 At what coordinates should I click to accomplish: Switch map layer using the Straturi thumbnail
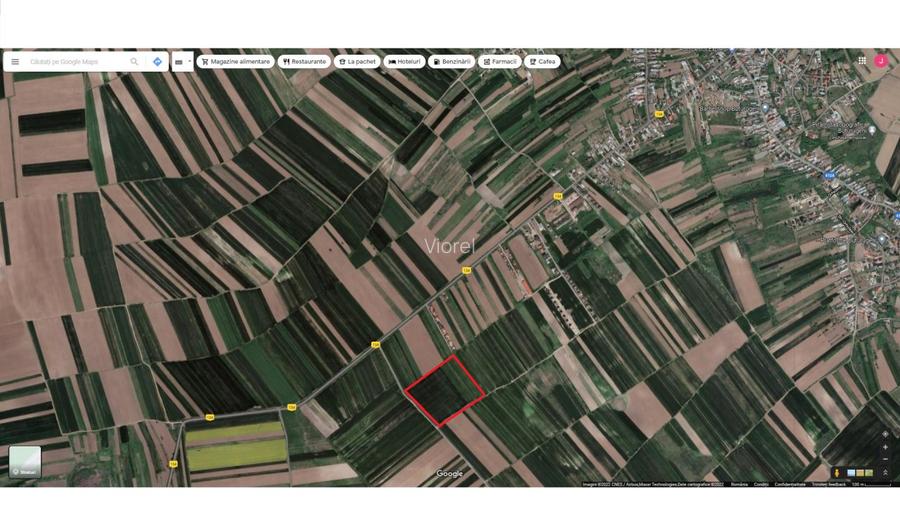25,461
